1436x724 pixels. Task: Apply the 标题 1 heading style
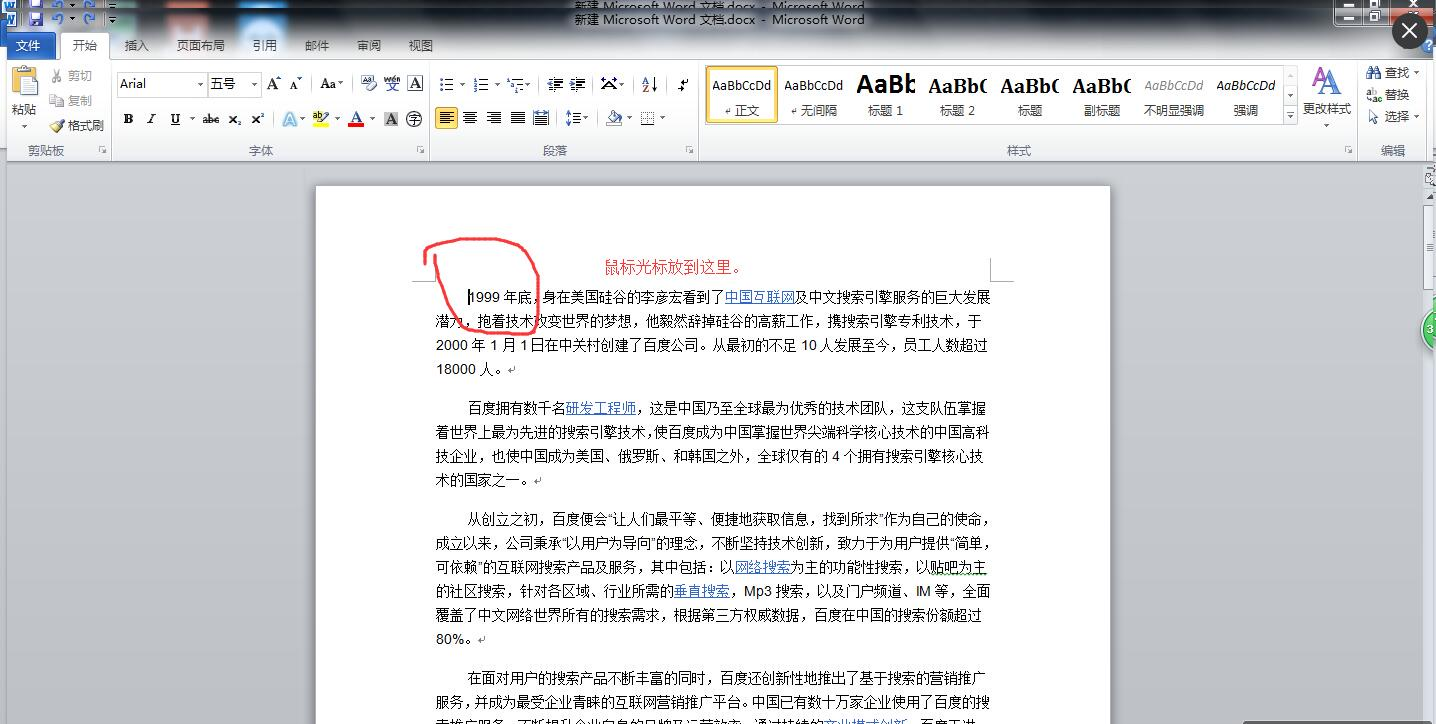[885, 94]
